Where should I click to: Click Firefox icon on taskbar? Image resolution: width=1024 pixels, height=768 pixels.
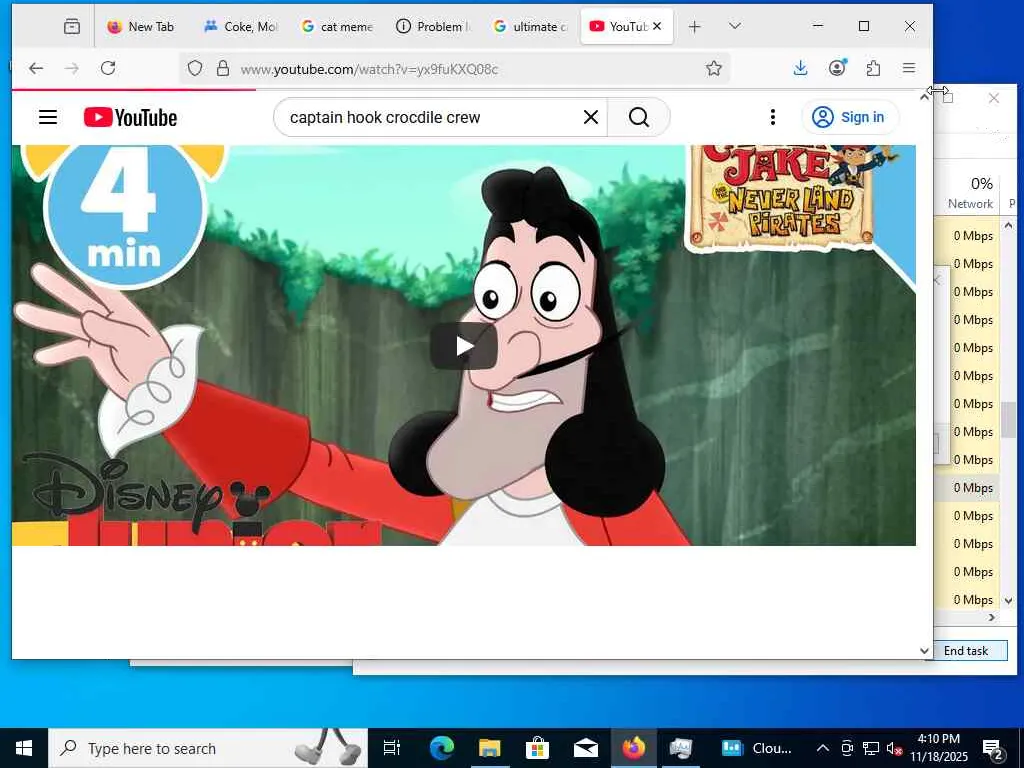[633, 748]
